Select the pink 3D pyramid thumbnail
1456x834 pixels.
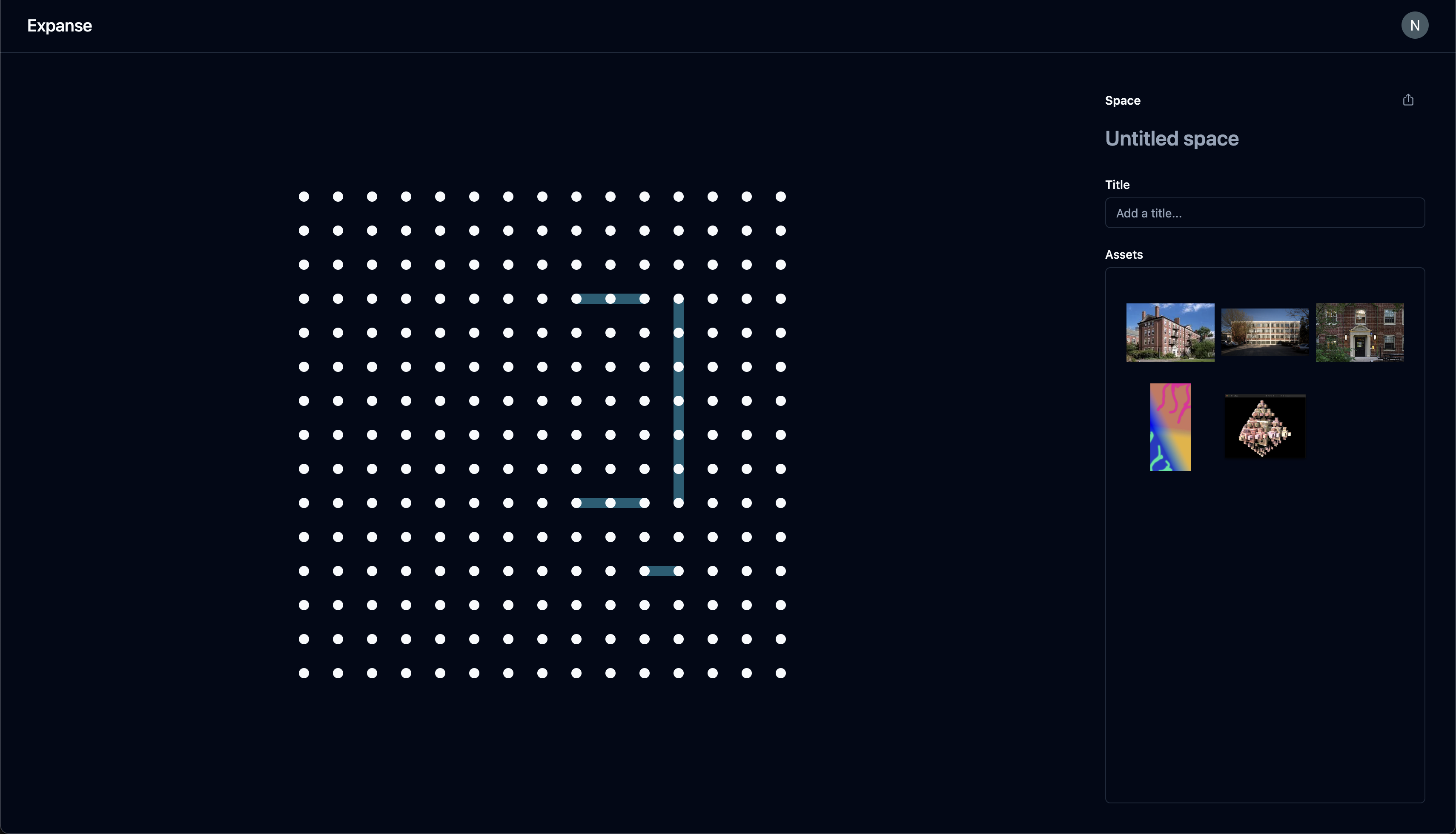pos(1264,426)
